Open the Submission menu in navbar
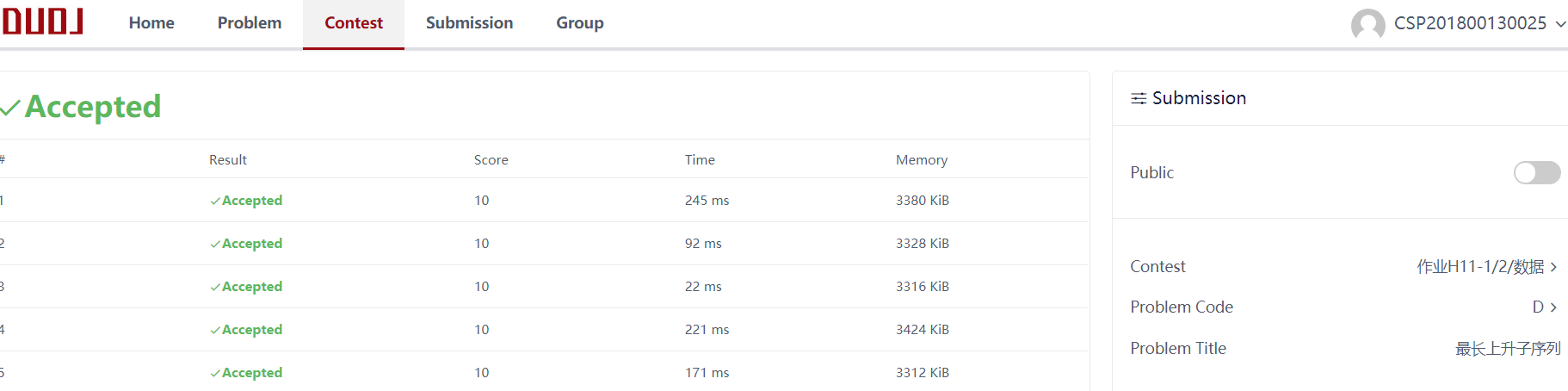1568x391 pixels. pos(469,23)
